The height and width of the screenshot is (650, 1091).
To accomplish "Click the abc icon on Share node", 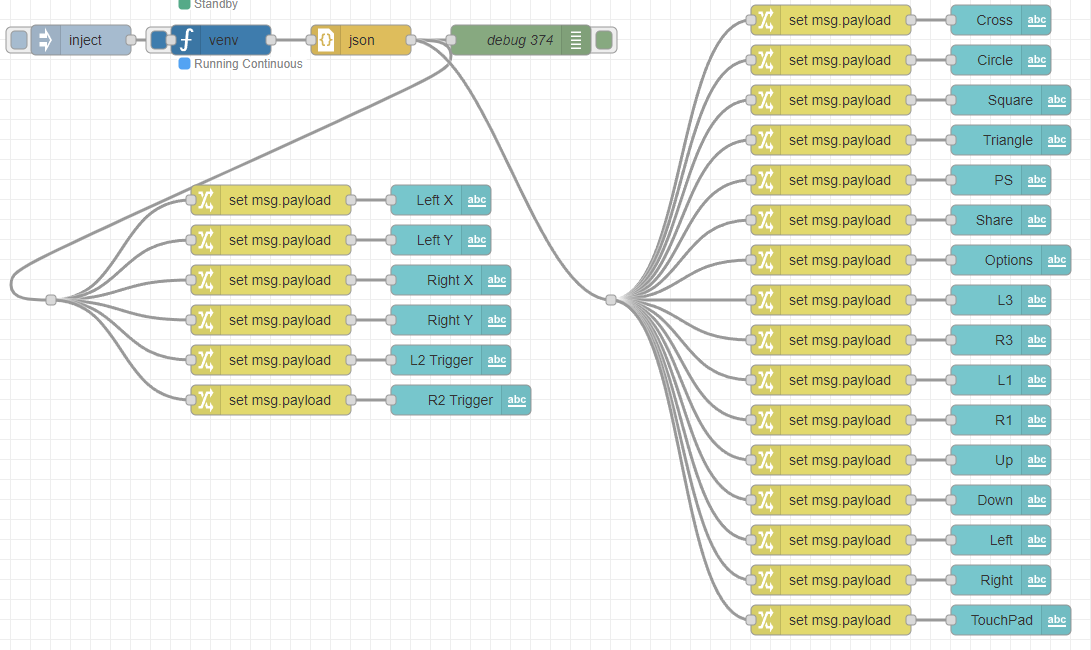I will (x=1037, y=220).
